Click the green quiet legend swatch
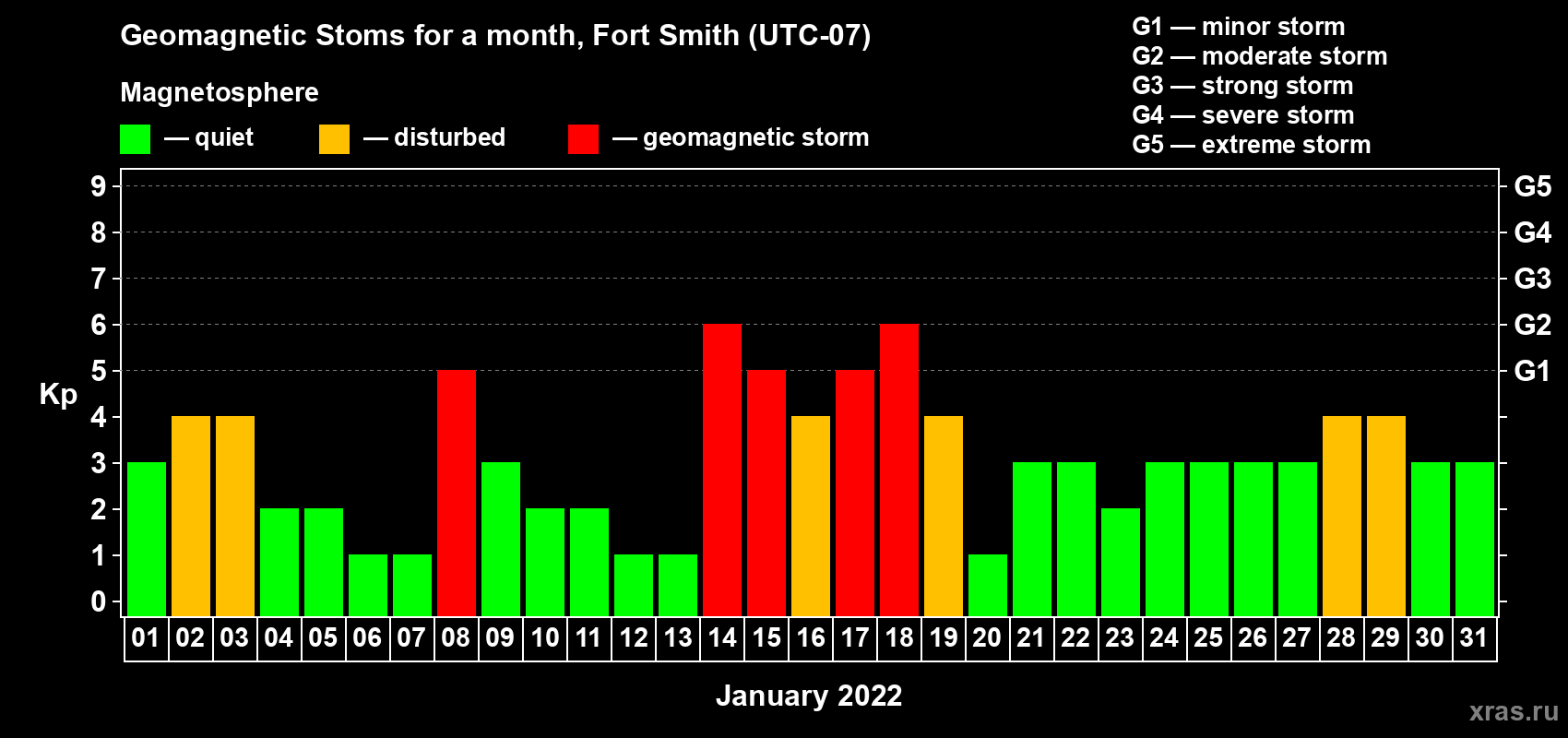The height and width of the screenshot is (738, 1568). click(x=135, y=139)
